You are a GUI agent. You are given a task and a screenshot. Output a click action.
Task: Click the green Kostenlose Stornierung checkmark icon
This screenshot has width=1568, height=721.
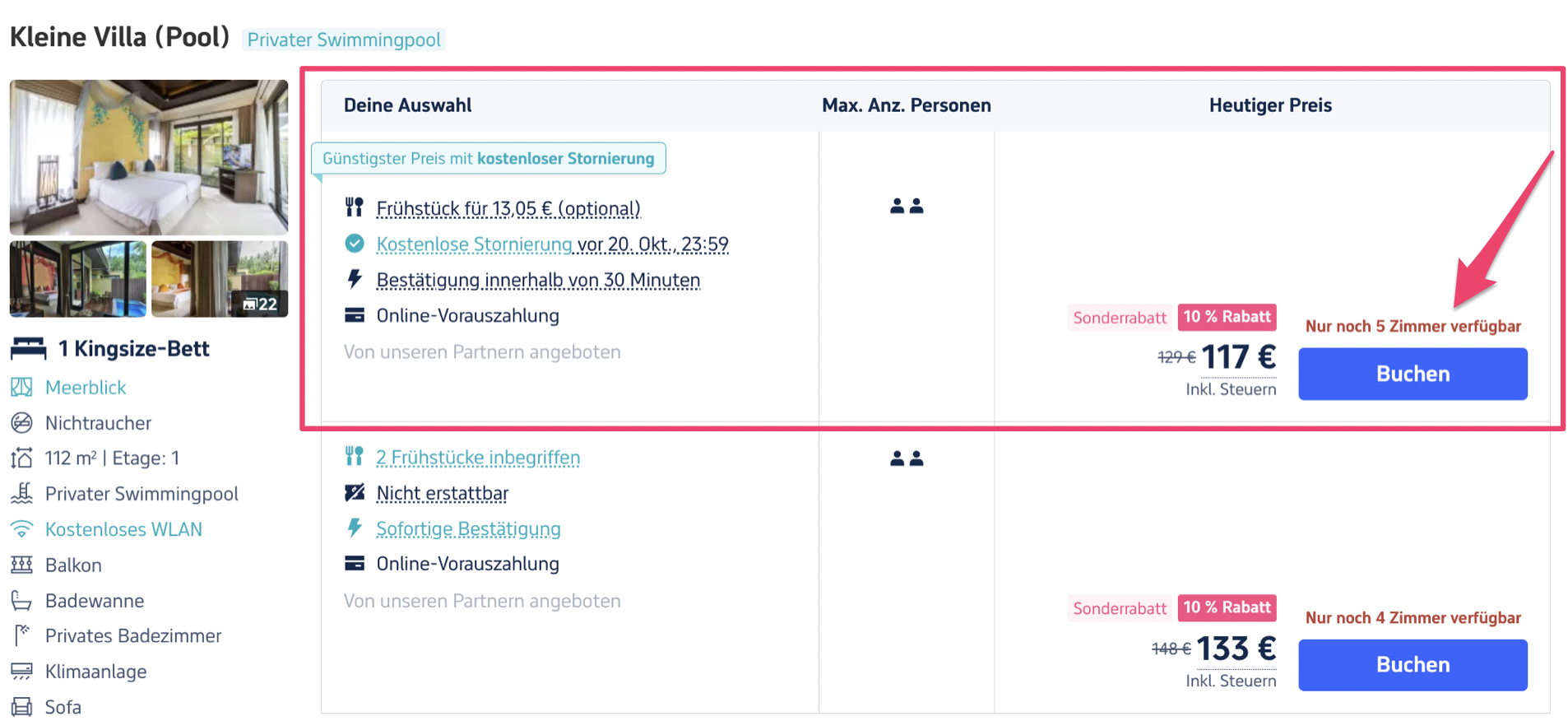[x=355, y=244]
